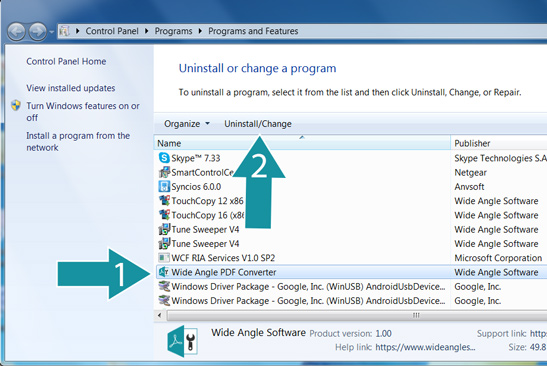Click Netgear publisher cell
Screen dimensions: 547x366
click(x=470, y=172)
